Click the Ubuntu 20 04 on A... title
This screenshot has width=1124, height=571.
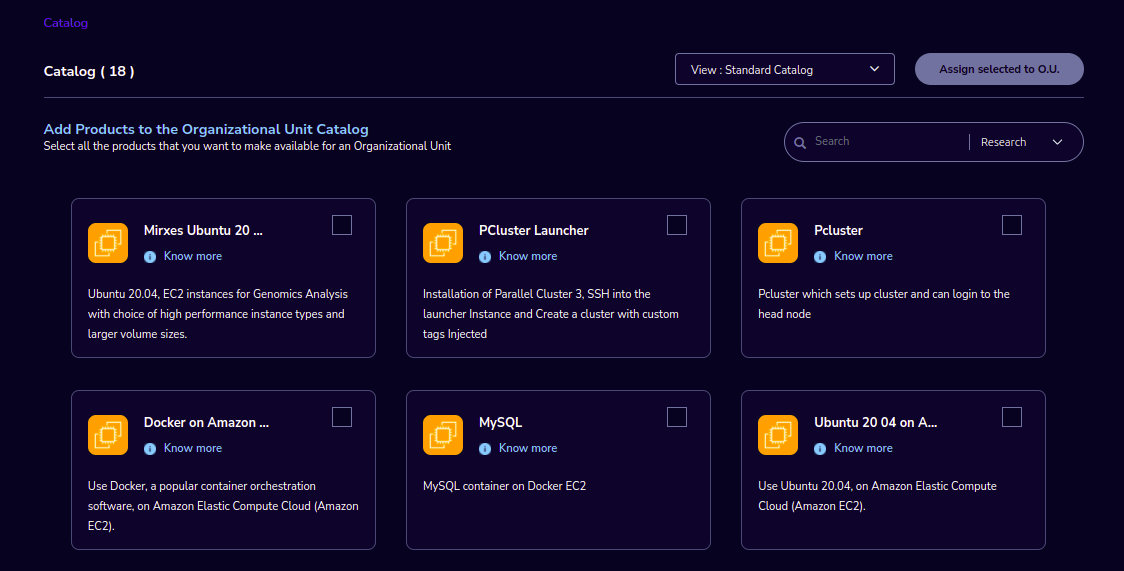tap(875, 423)
